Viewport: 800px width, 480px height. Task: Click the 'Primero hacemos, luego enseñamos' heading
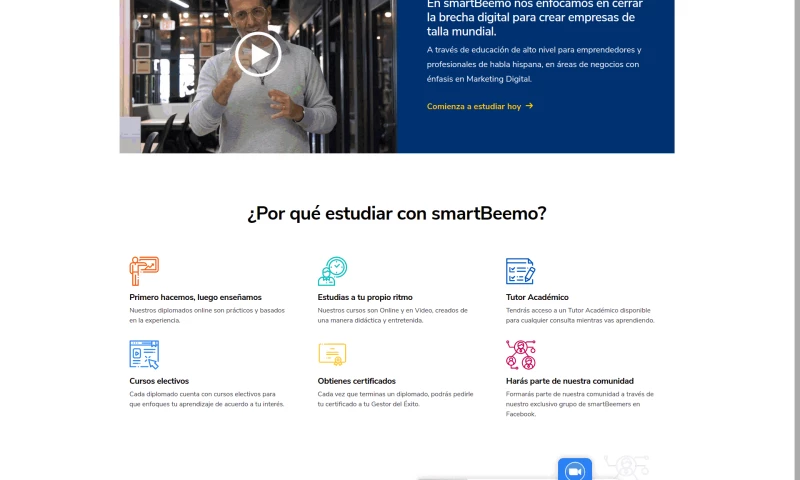click(195, 297)
